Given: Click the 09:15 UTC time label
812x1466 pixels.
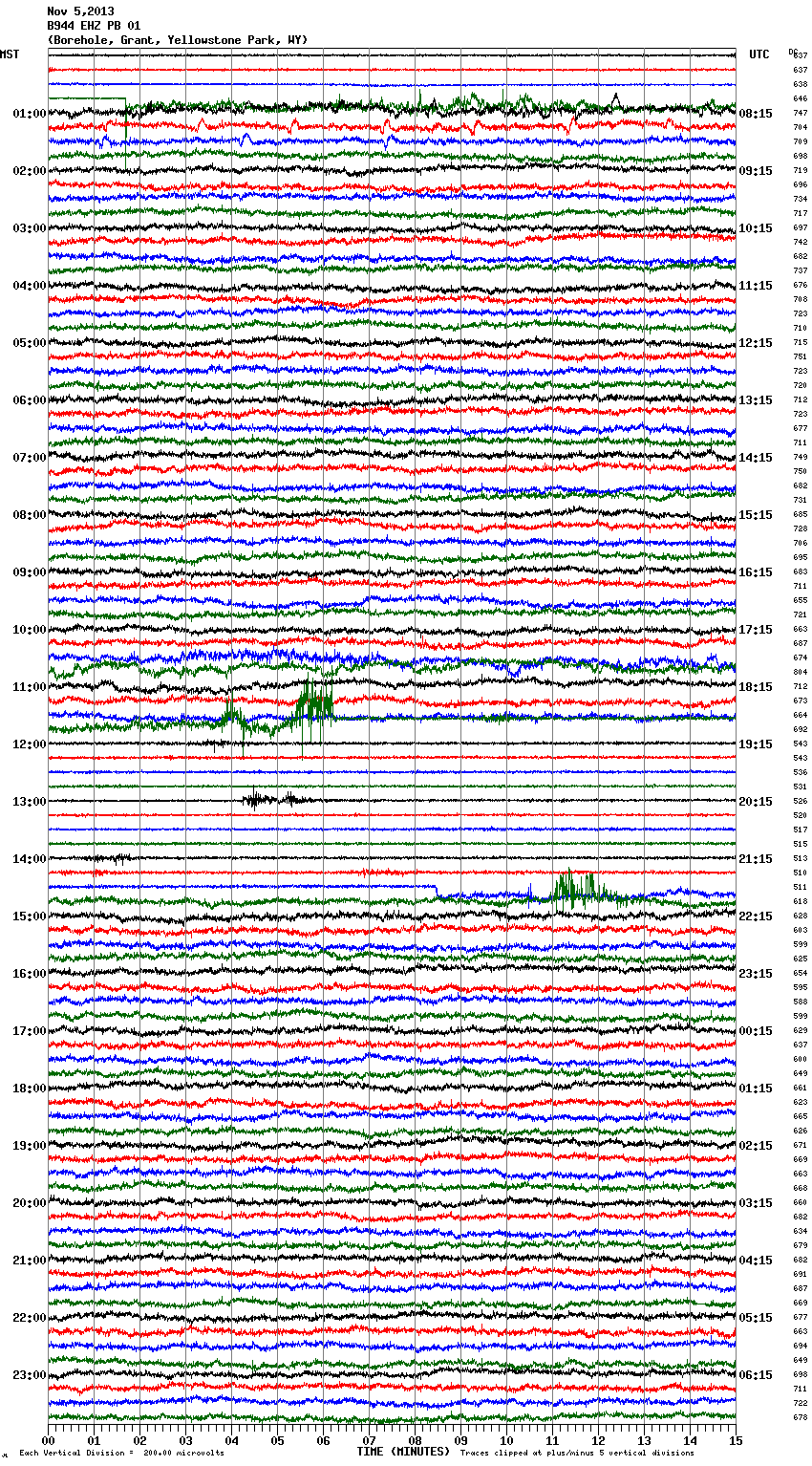Looking at the screenshot, I should (x=756, y=171).
